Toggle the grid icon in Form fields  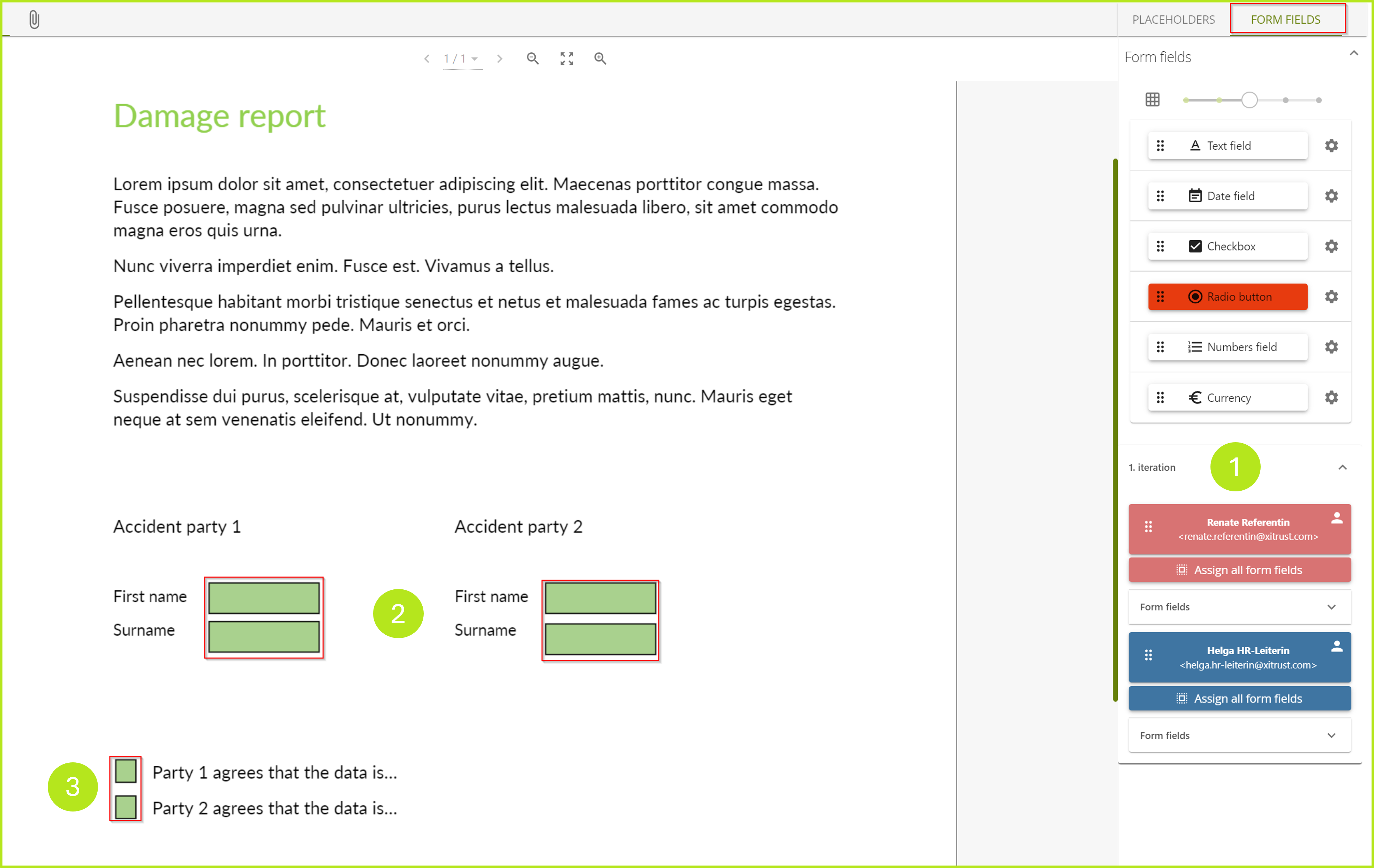[1152, 99]
